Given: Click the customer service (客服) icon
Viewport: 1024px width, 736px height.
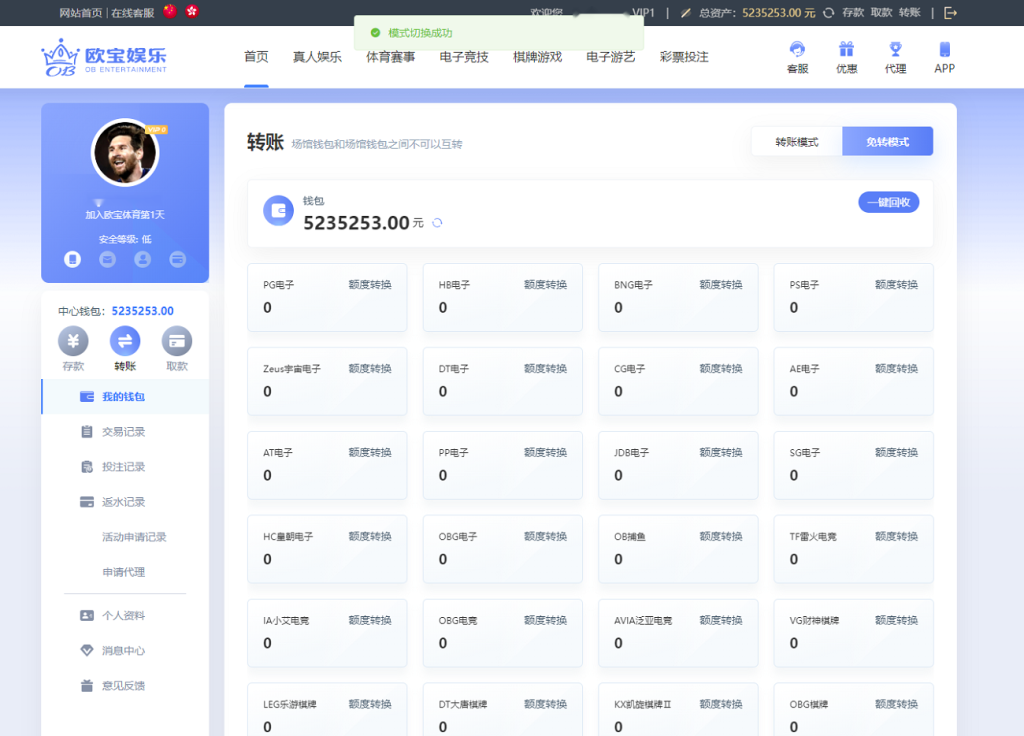Looking at the screenshot, I should [x=796, y=57].
